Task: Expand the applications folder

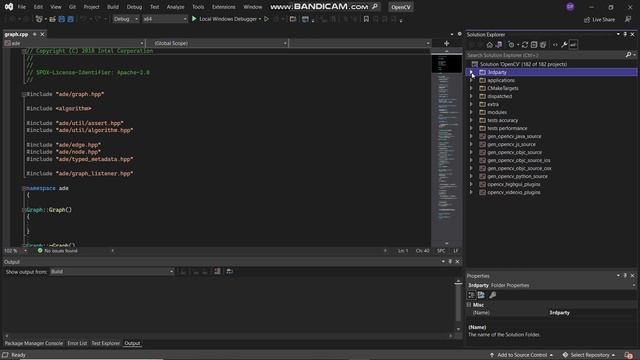Action: point(471,80)
